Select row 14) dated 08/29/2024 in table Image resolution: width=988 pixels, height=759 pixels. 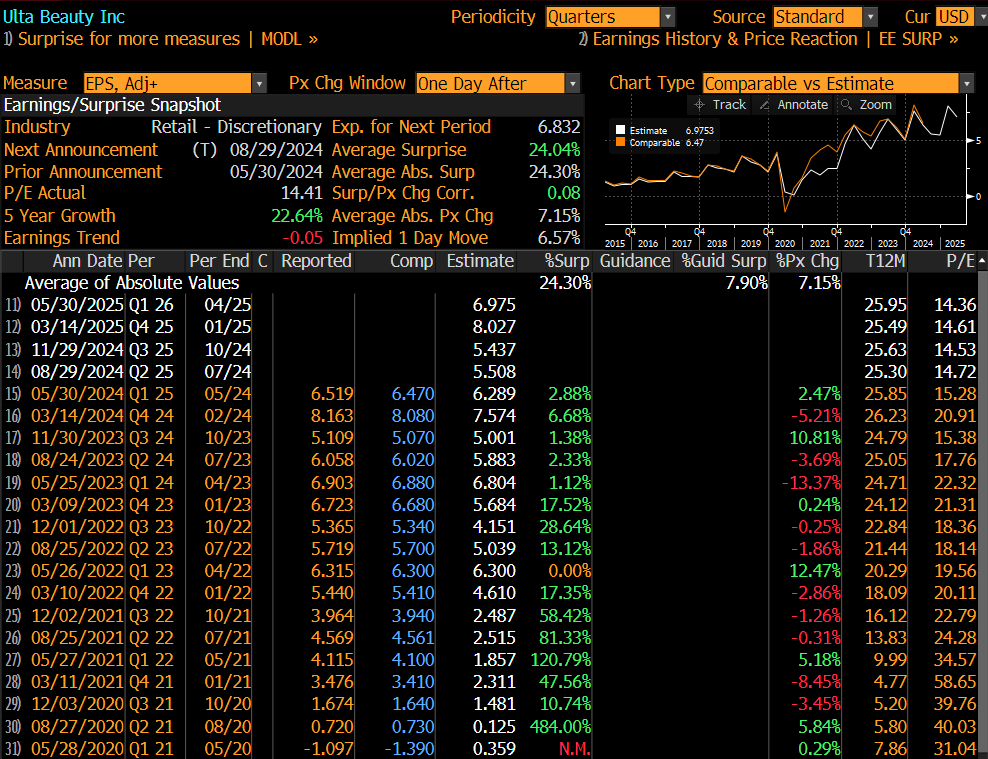491,372
